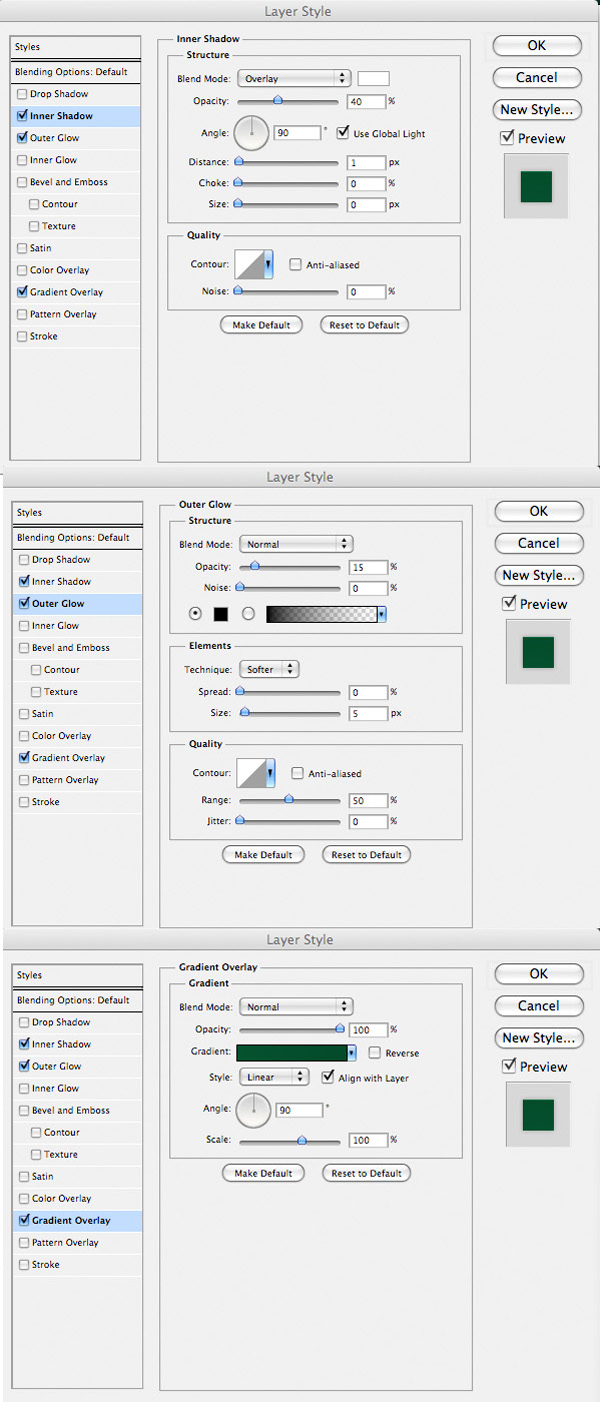This screenshot has height=1402, width=600.
Task: Click the Outer Glow Size field showing 5
Action: click(x=369, y=713)
